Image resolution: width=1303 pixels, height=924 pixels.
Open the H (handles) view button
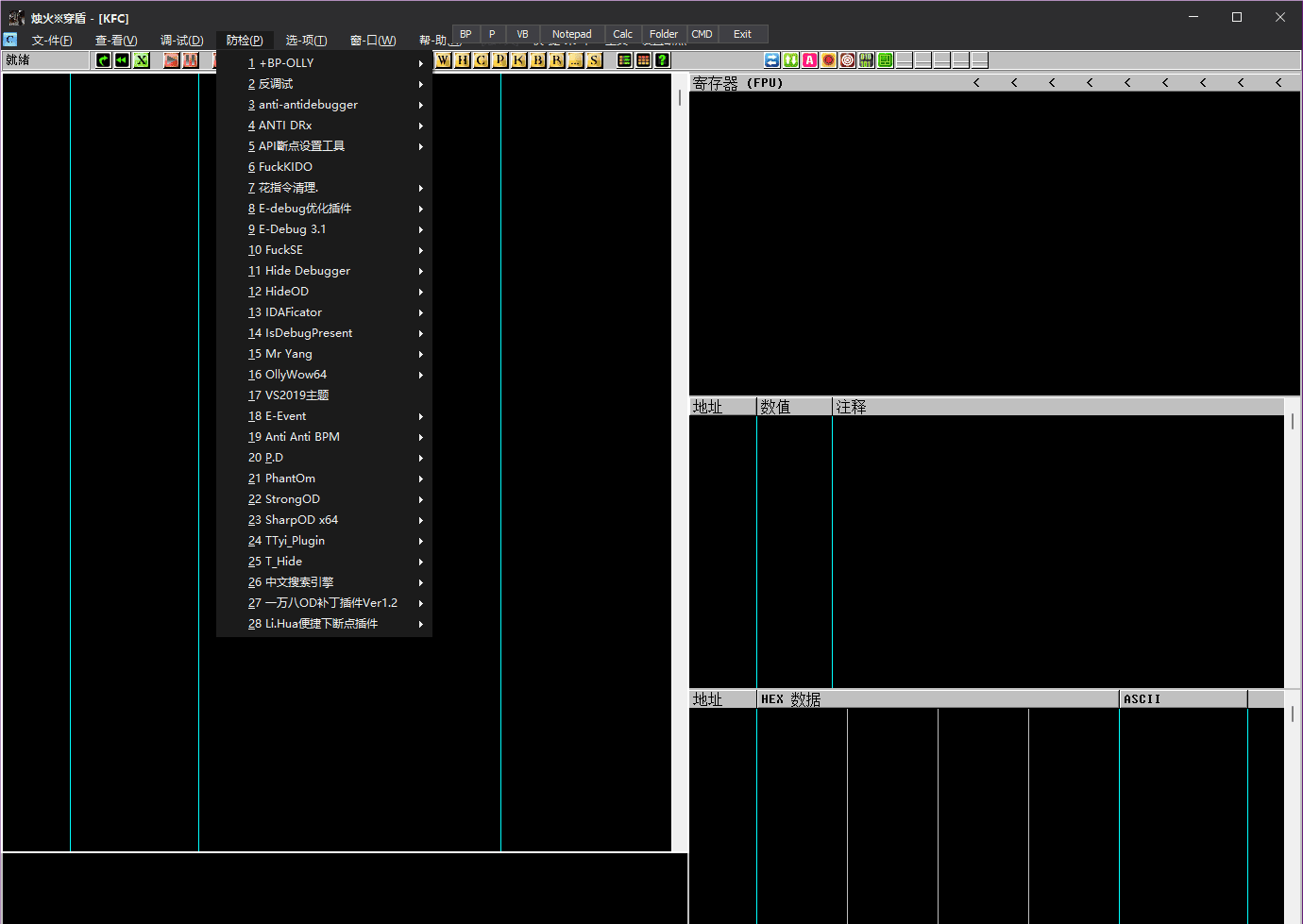point(462,60)
